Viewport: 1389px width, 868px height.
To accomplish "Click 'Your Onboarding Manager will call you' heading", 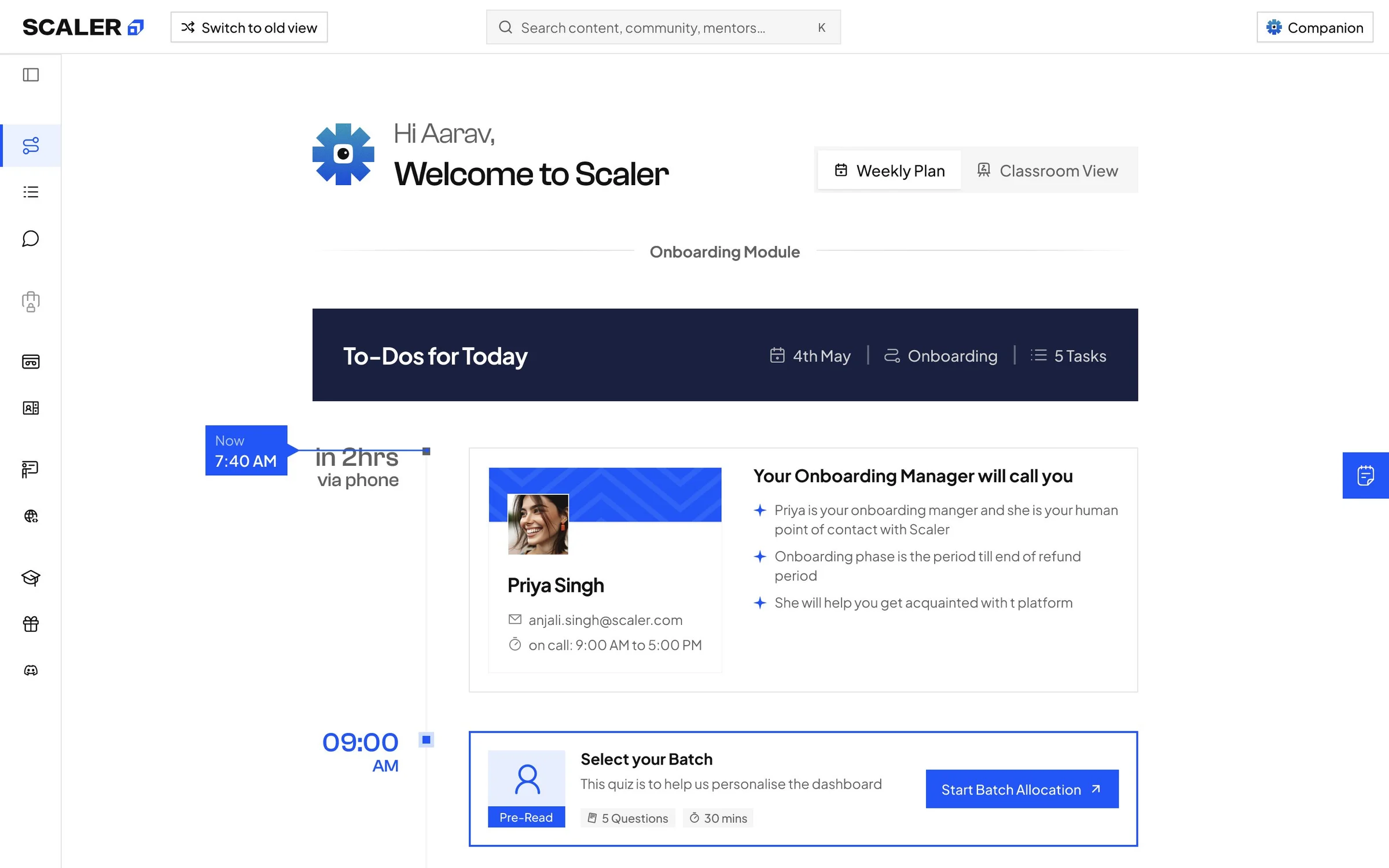I will (x=913, y=476).
